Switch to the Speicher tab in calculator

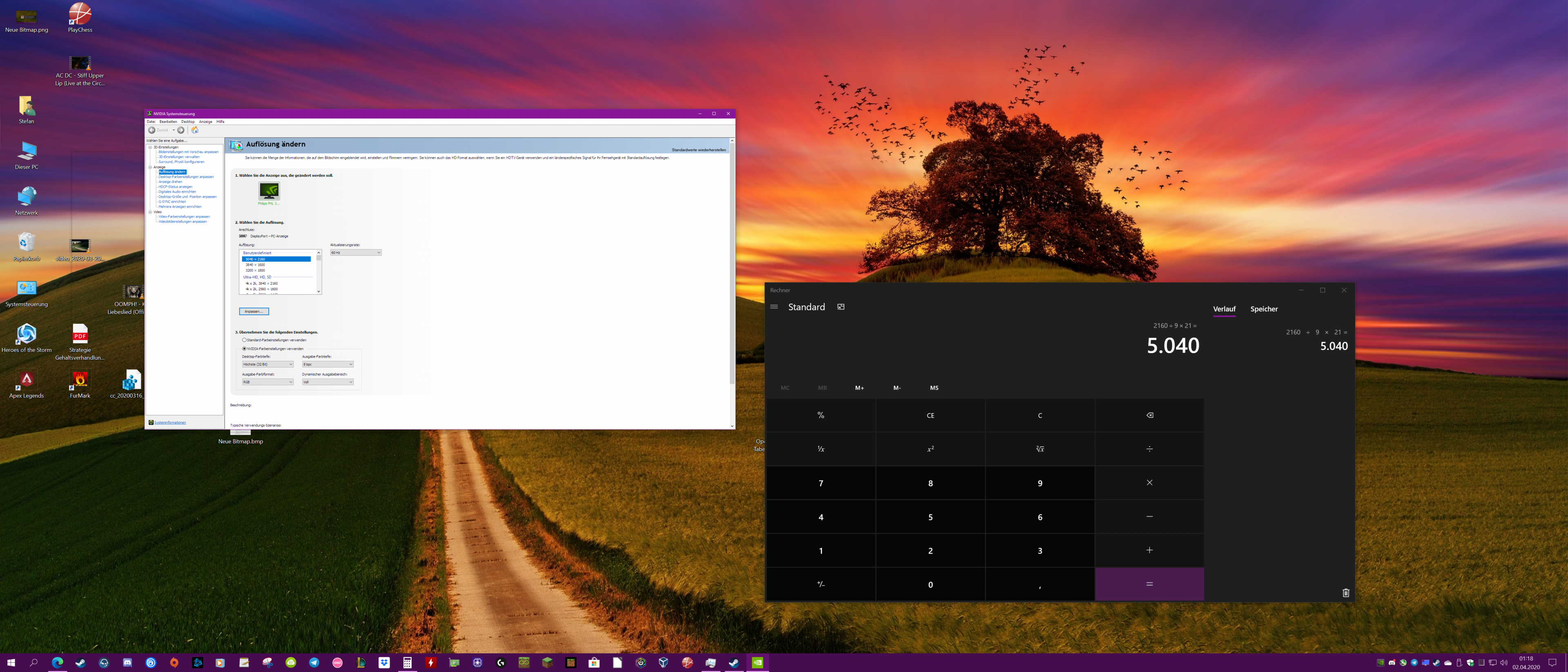pyautogui.click(x=1264, y=309)
